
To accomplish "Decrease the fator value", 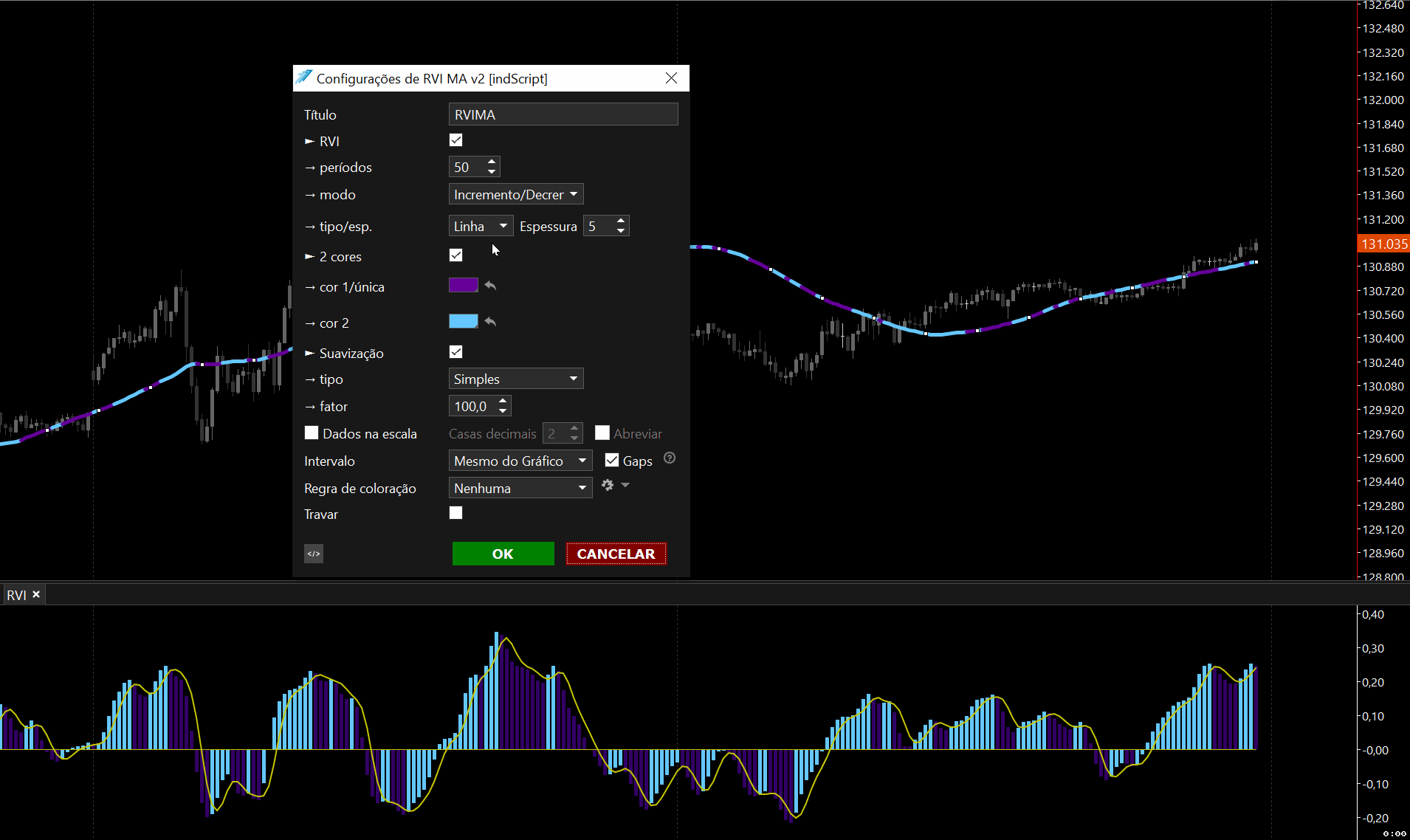I will pos(503,411).
